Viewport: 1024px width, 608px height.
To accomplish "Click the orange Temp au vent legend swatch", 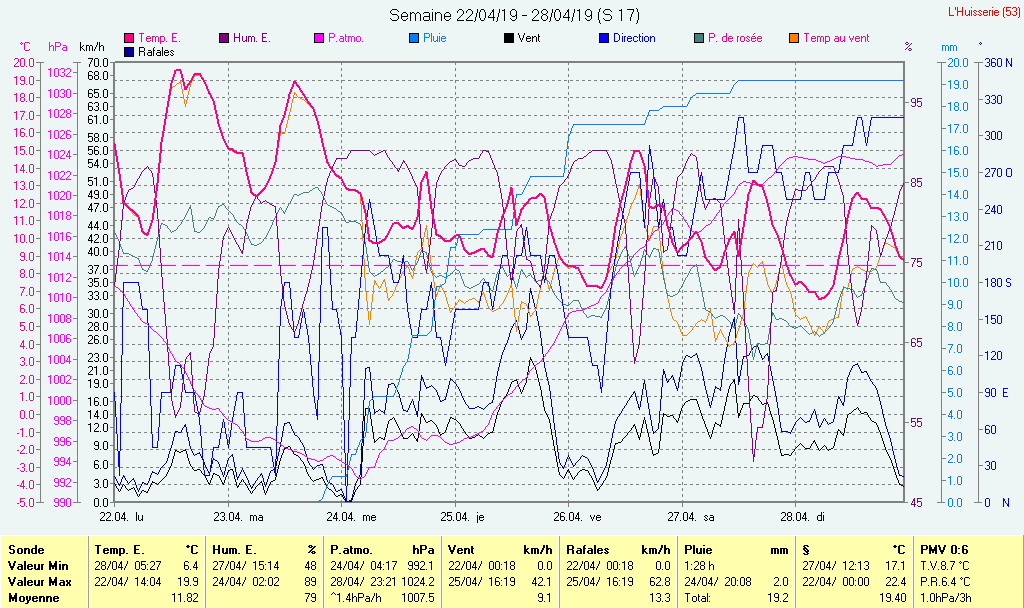I will [x=794, y=39].
